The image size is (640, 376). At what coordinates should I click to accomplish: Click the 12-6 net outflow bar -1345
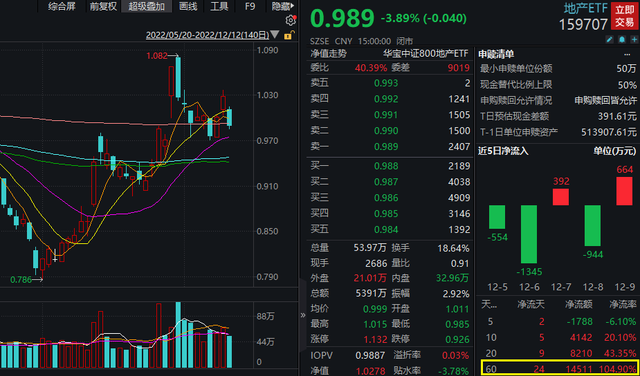[x=529, y=234]
